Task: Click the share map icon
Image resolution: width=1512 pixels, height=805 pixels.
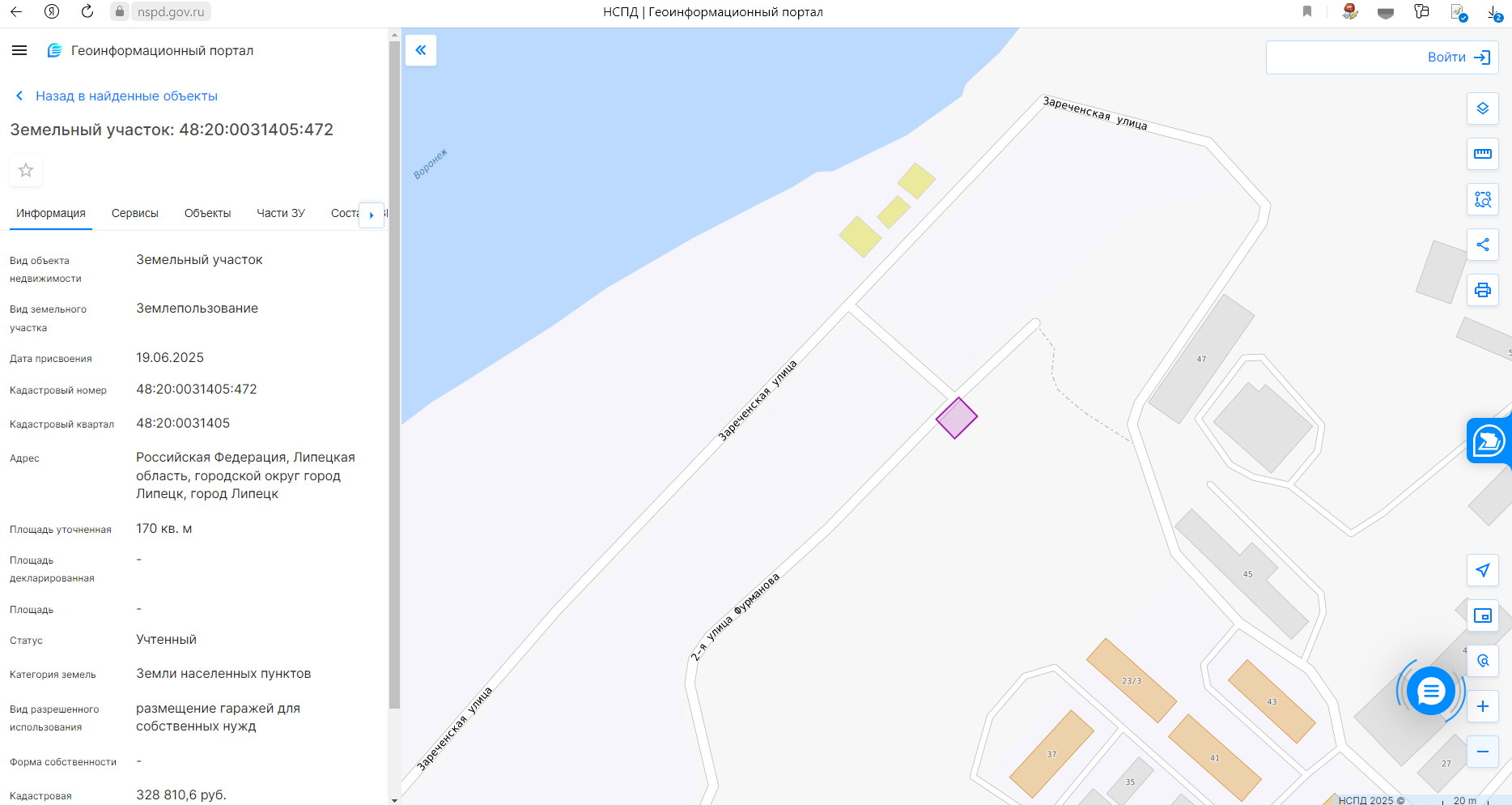Action: coord(1482,245)
